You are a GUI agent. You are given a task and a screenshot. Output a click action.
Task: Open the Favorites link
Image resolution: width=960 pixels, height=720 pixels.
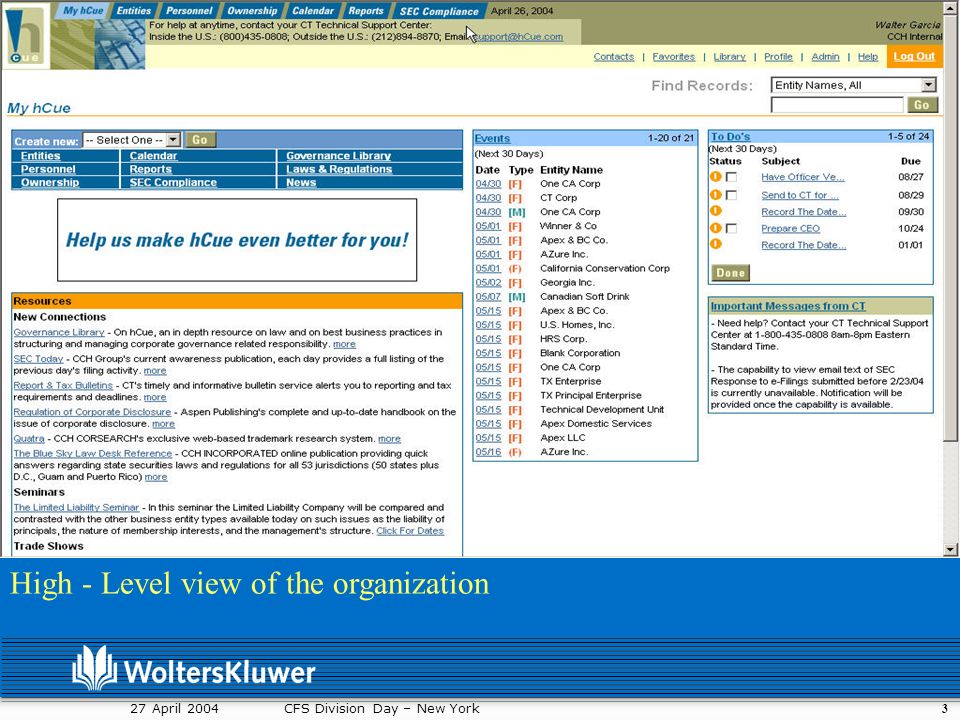pos(673,56)
